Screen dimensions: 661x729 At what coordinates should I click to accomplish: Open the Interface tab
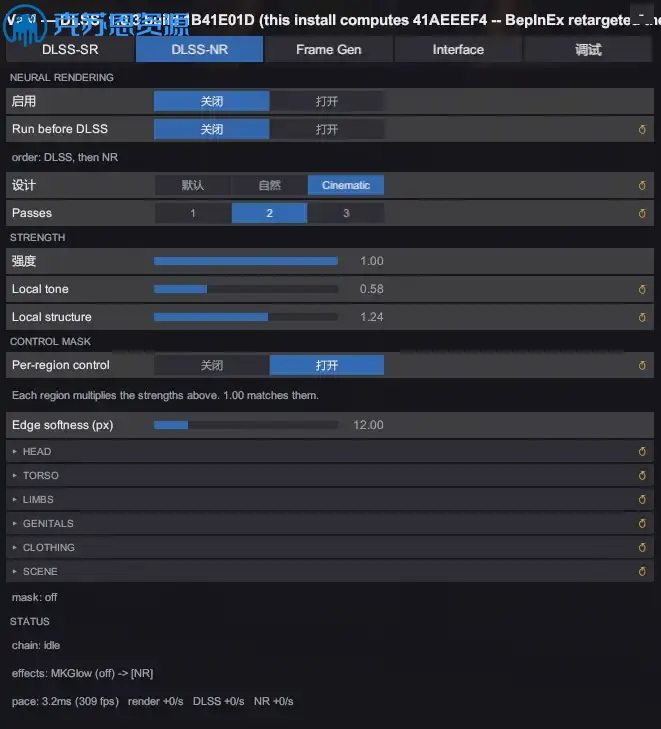[x=458, y=49]
